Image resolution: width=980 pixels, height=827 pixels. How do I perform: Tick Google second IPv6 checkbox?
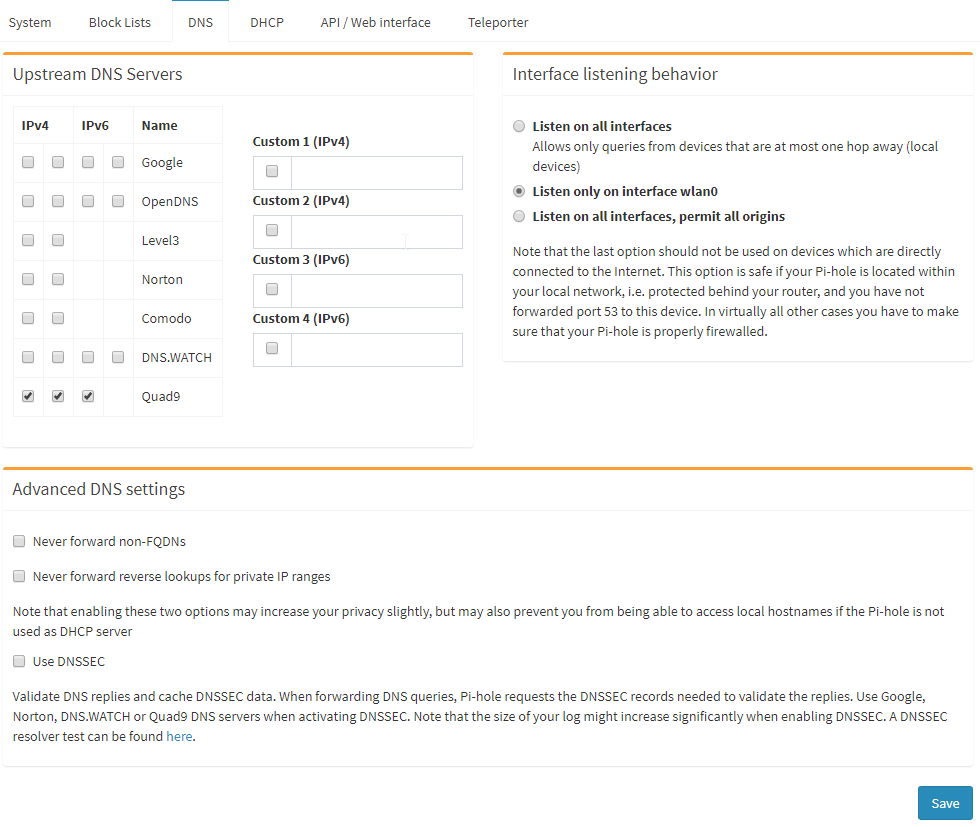pyautogui.click(x=118, y=163)
